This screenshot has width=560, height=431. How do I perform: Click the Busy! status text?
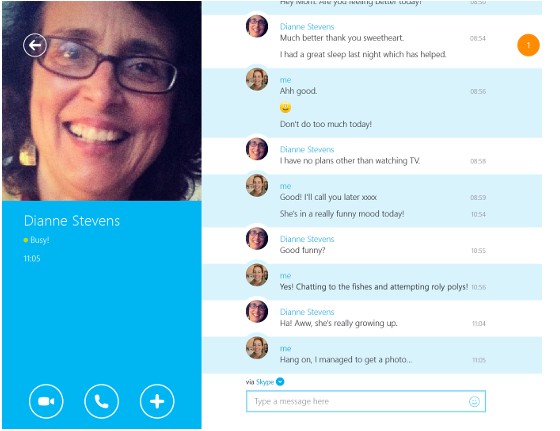tap(40, 240)
